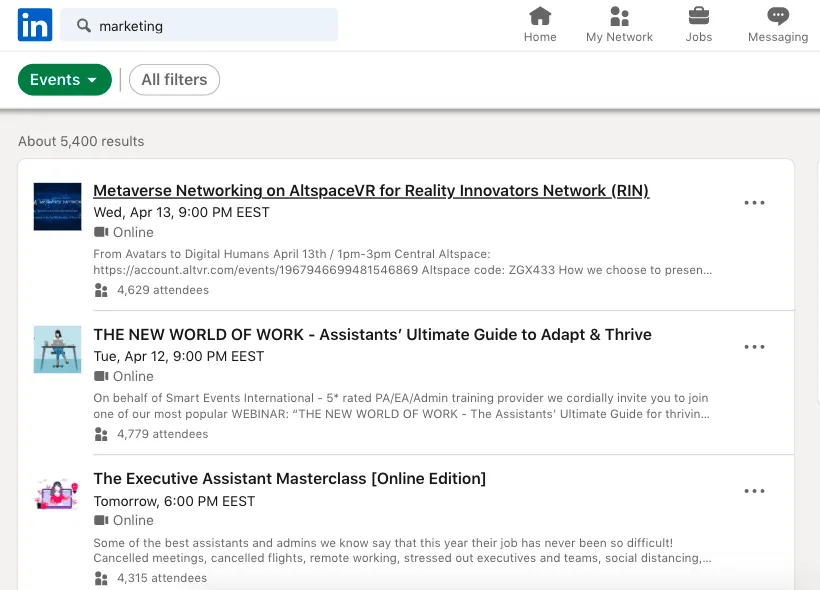Expand the Events filter dropdown

coord(64,80)
